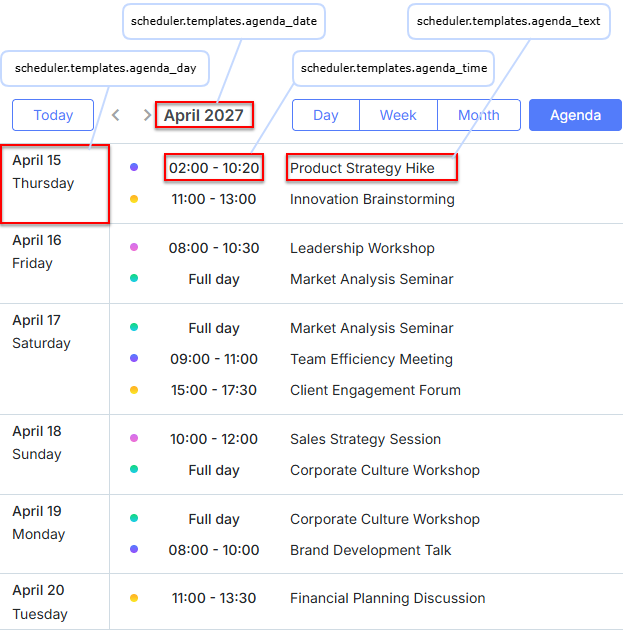This screenshot has height=630, width=623.
Task: Open the Client Engagement Forum event
Action: 375,390
